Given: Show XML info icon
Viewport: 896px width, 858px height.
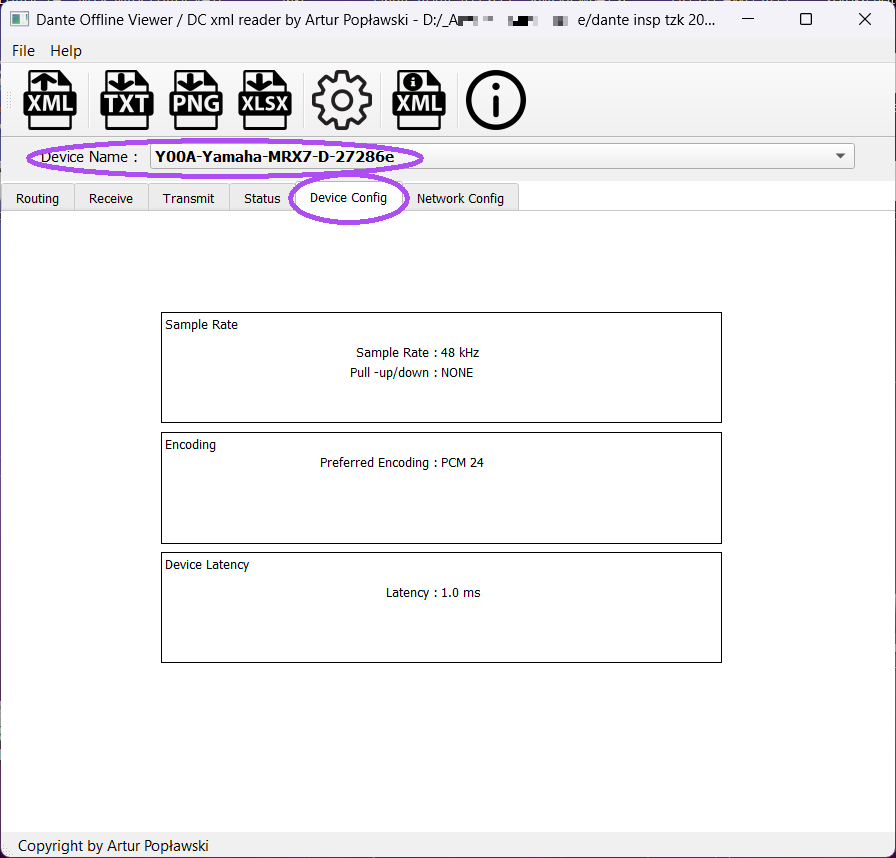Looking at the screenshot, I should click(419, 100).
